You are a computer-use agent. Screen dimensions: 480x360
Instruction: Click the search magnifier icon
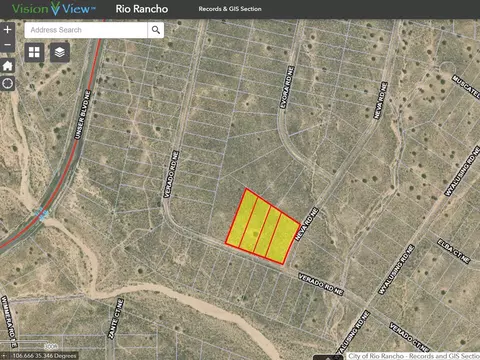point(156,30)
